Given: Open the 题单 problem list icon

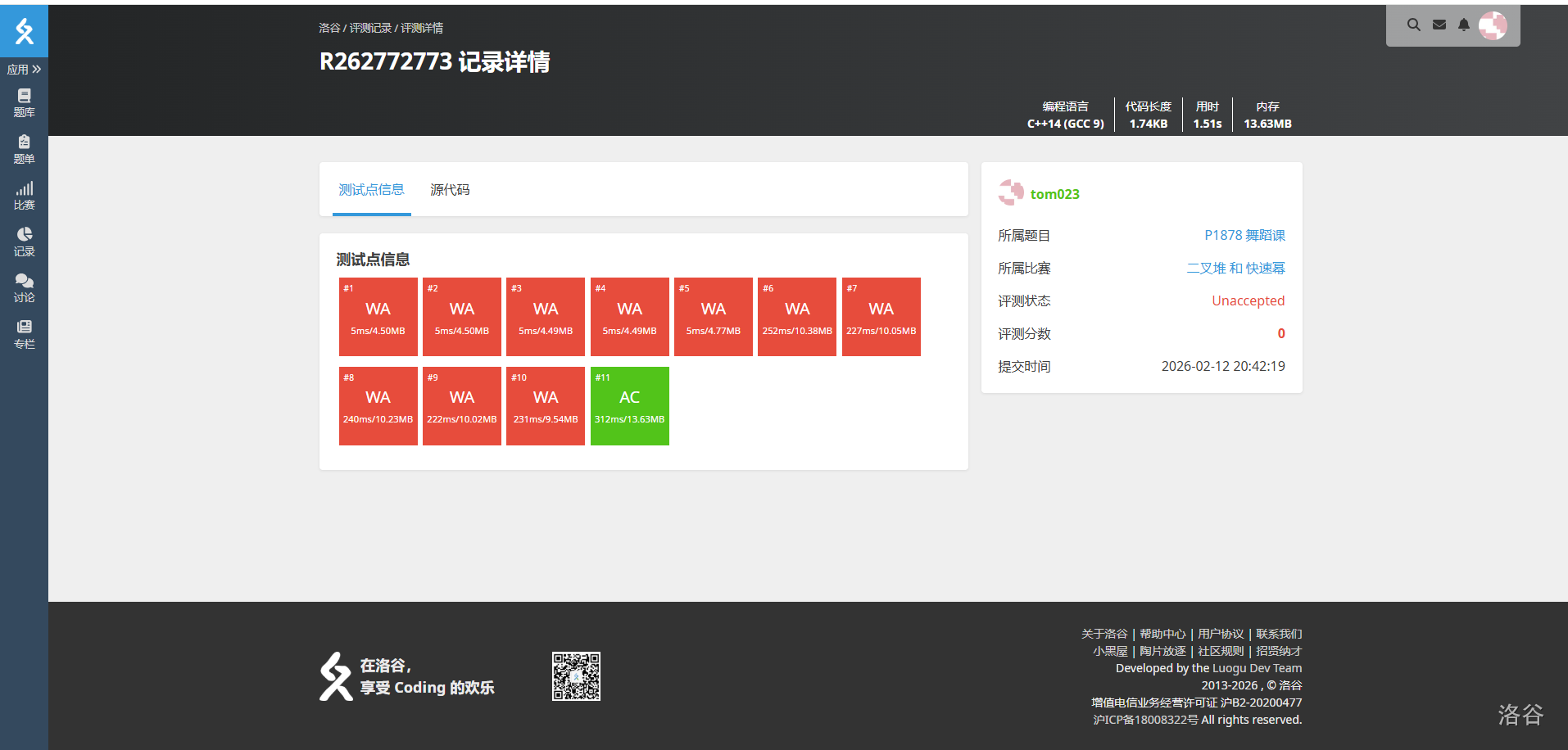Looking at the screenshot, I should 24,149.
